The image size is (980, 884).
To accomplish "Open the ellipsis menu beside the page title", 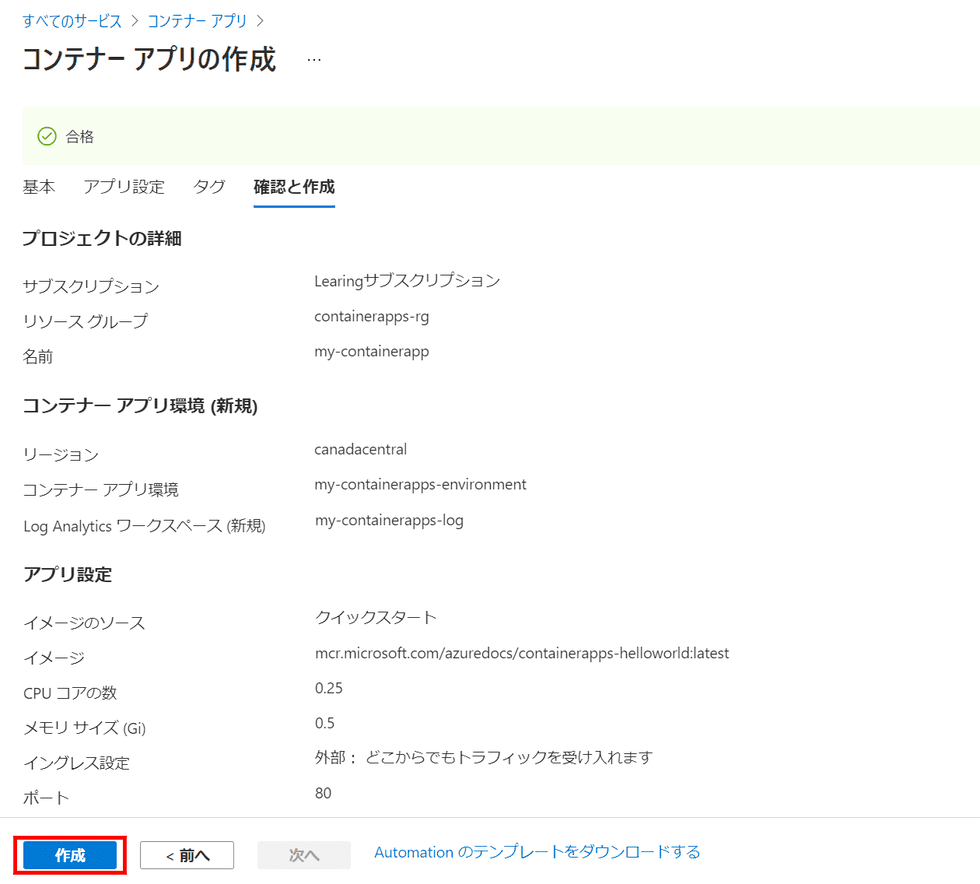I will point(314,60).
